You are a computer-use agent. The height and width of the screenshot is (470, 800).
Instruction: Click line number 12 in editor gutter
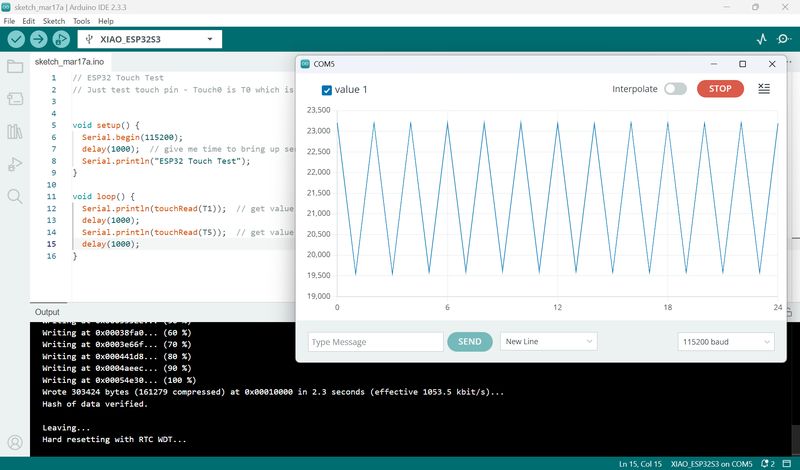click(51, 208)
